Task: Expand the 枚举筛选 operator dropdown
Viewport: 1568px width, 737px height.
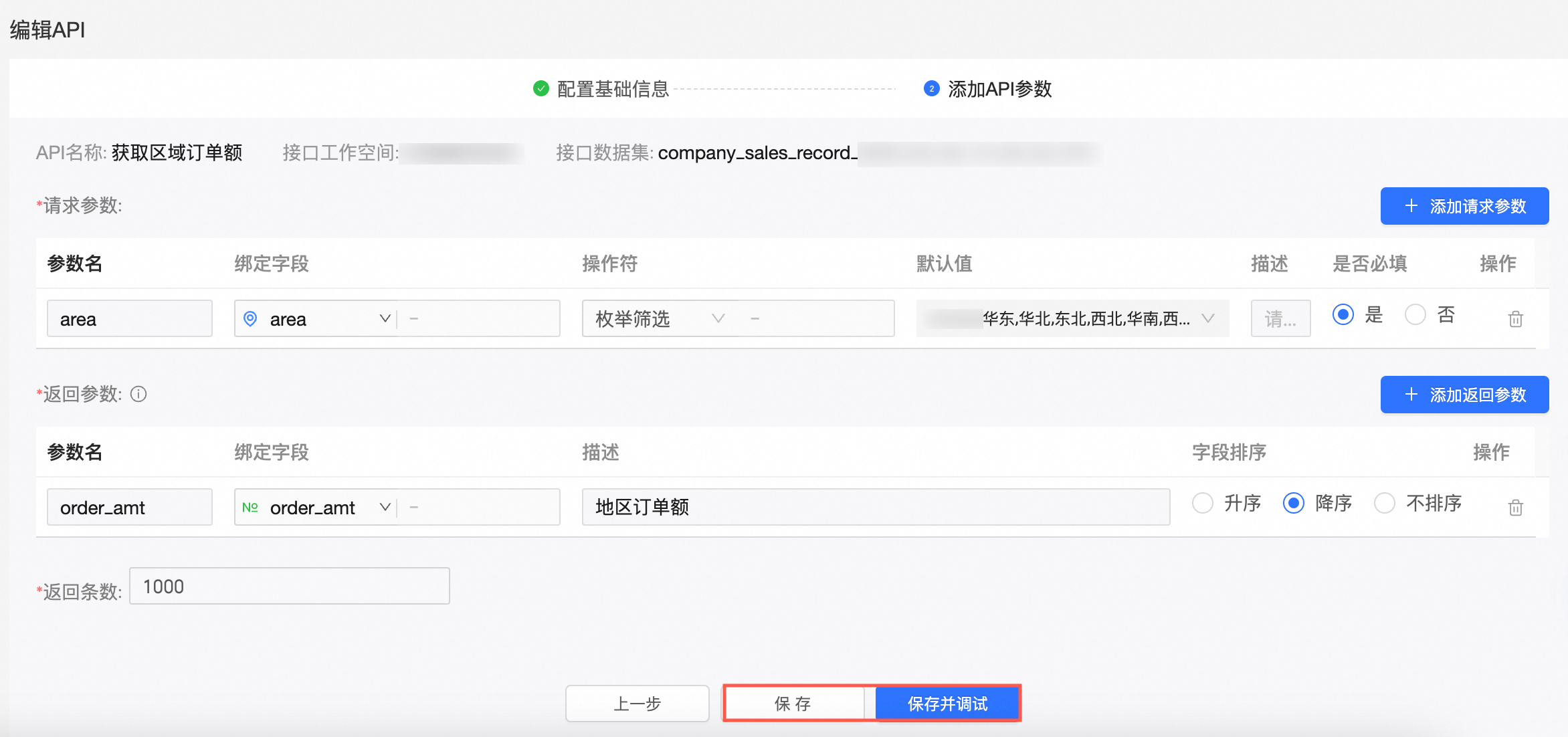Action: click(x=718, y=318)
